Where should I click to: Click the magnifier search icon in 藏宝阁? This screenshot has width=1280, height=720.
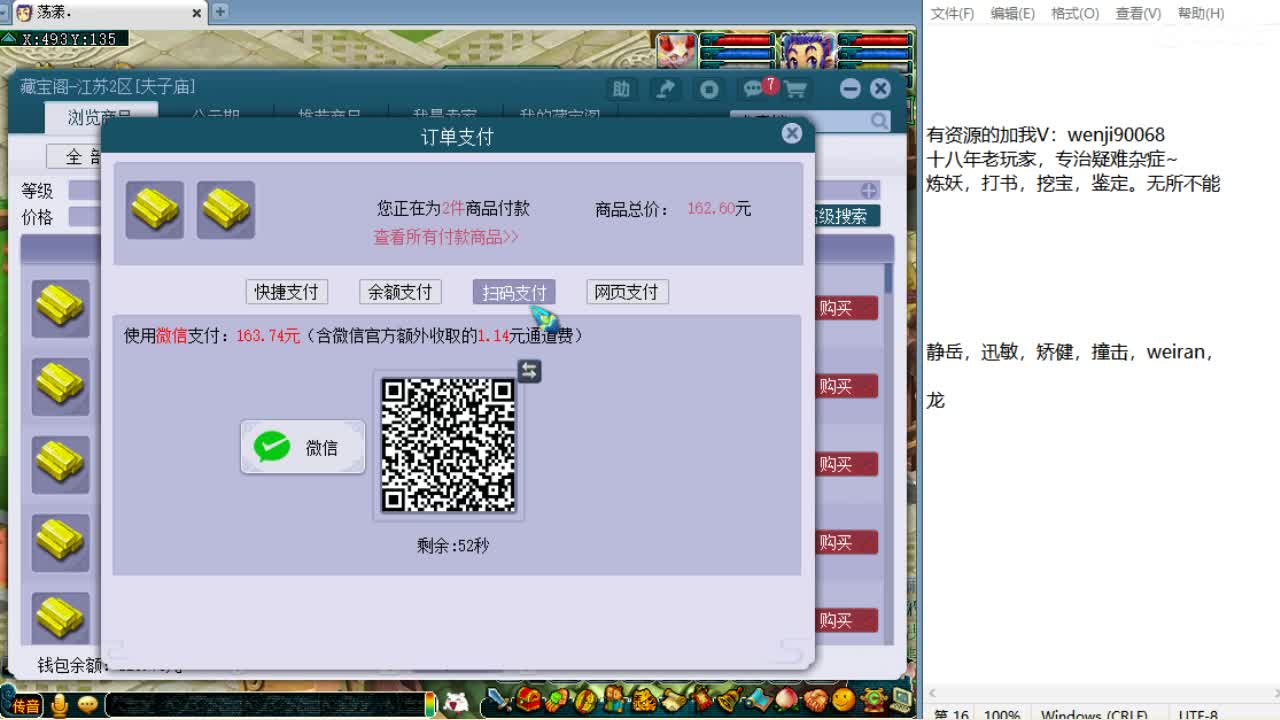(879, 121)
